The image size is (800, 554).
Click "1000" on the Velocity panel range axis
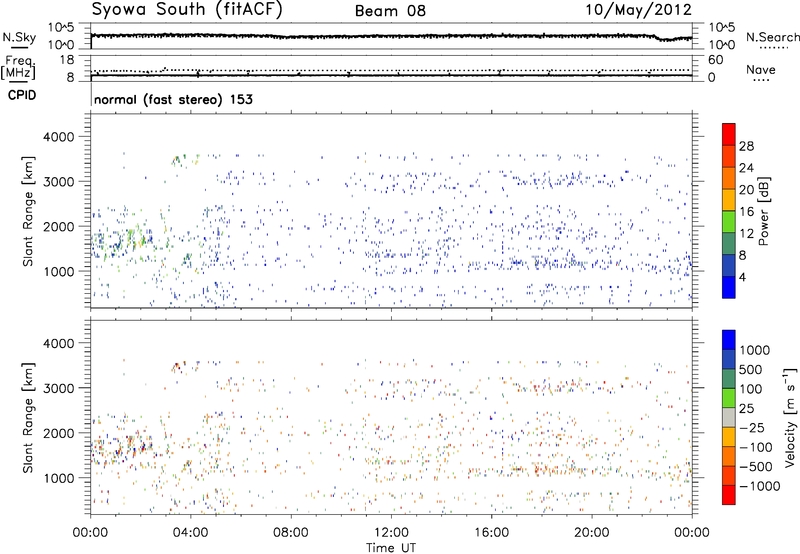(58, 478)
